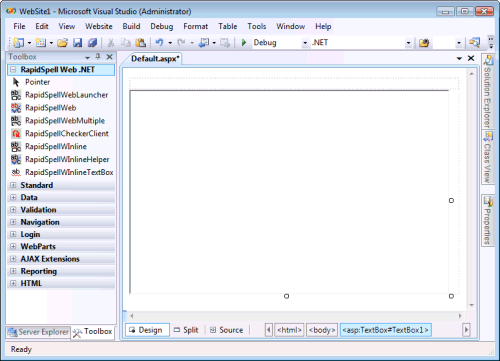The height and width of the screenshot is (361, 500).
Task: Click the Undo arrow icon
Action: click(x=160, y=43)
